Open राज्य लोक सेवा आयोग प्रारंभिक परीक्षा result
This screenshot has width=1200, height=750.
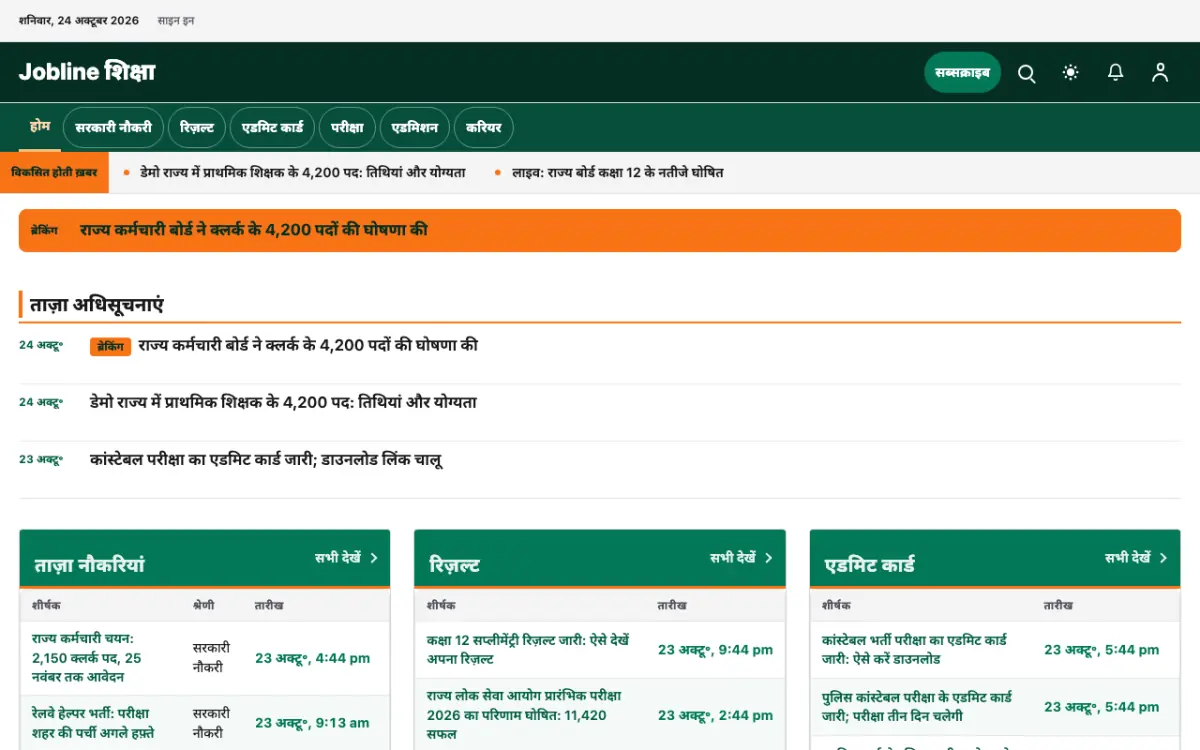pos(524,715)
